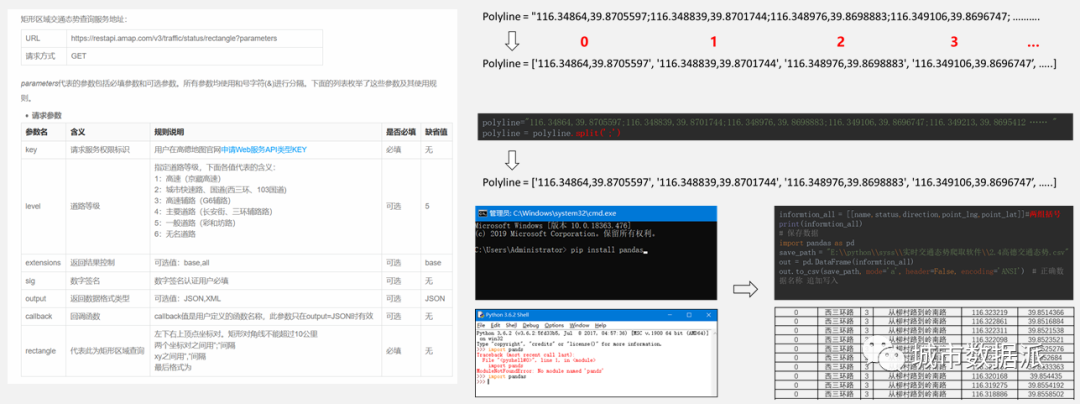
Task: Click the 请求服务权限标识 description cell
Action: click(x=108, y=149)
